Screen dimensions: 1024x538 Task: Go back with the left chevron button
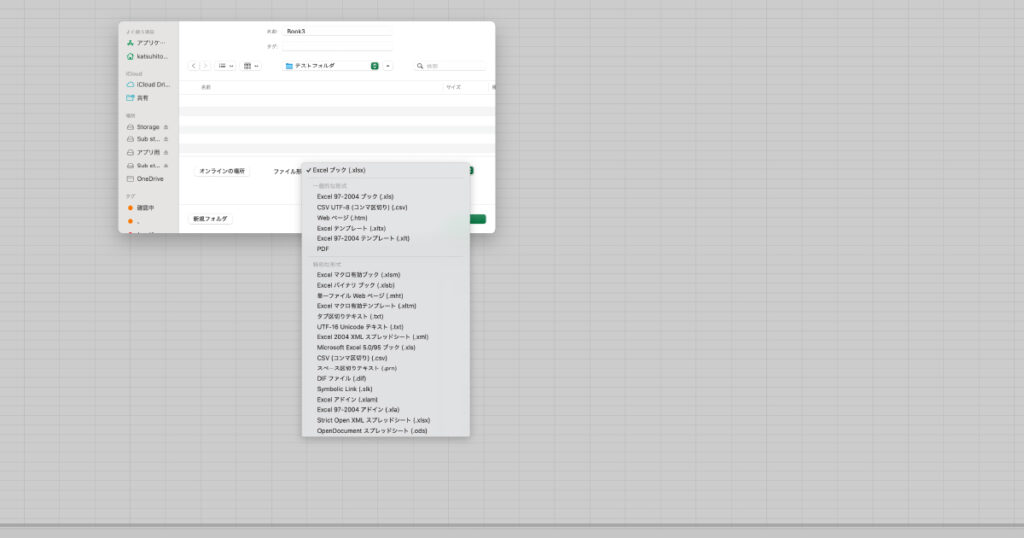coord(193,66)
